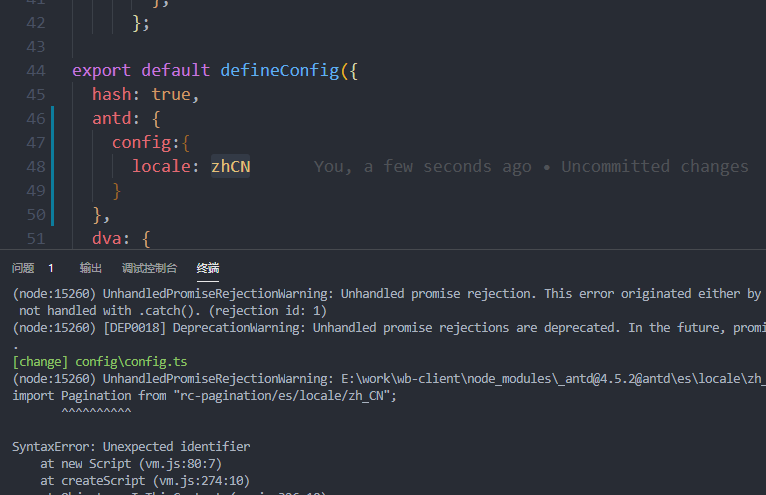Click the 'config' property key
This screenshot has width=766, height=495.
pos(142,143)
